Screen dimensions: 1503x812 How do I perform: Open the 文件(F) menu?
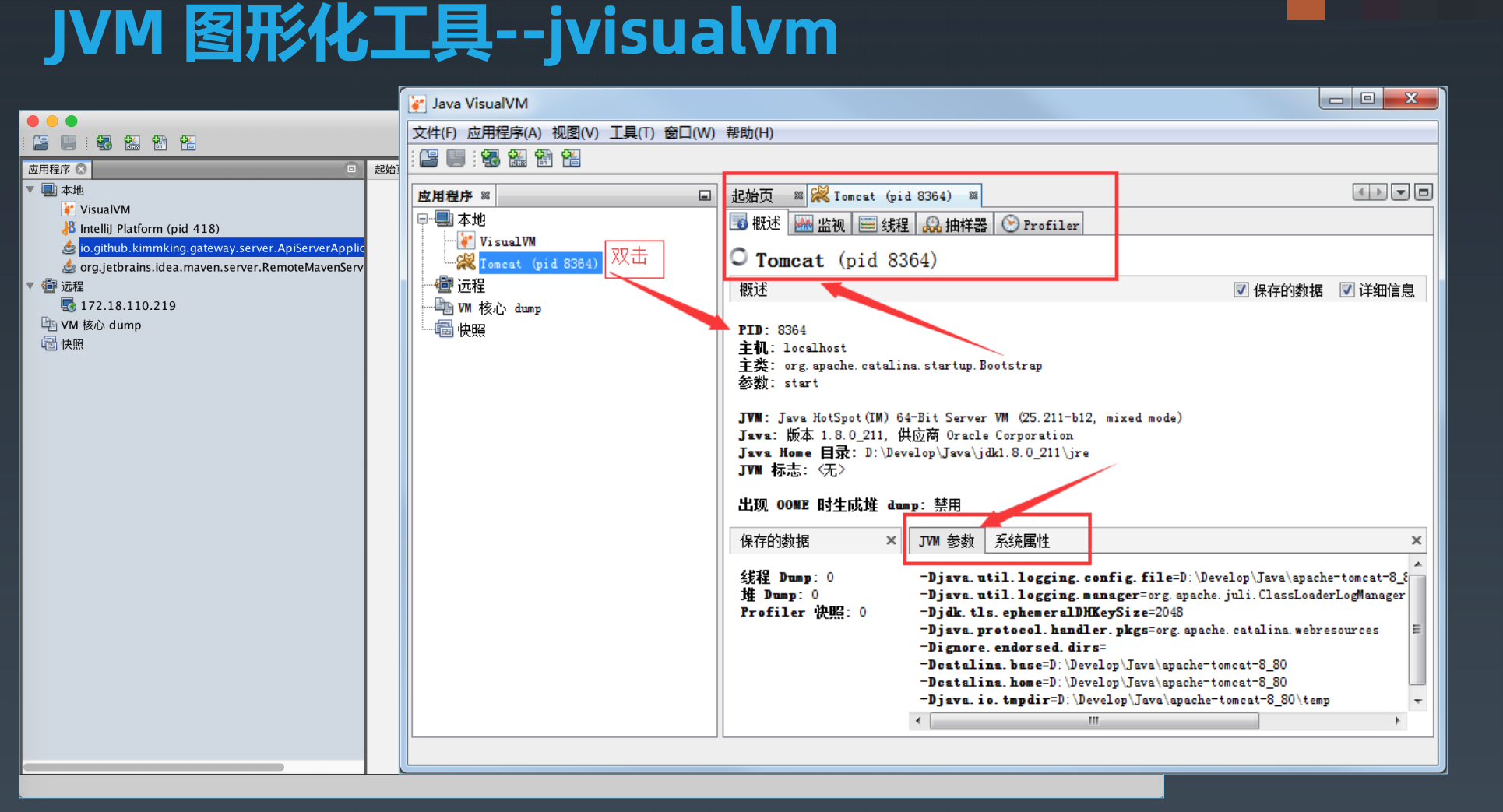[x=435, y=133]
